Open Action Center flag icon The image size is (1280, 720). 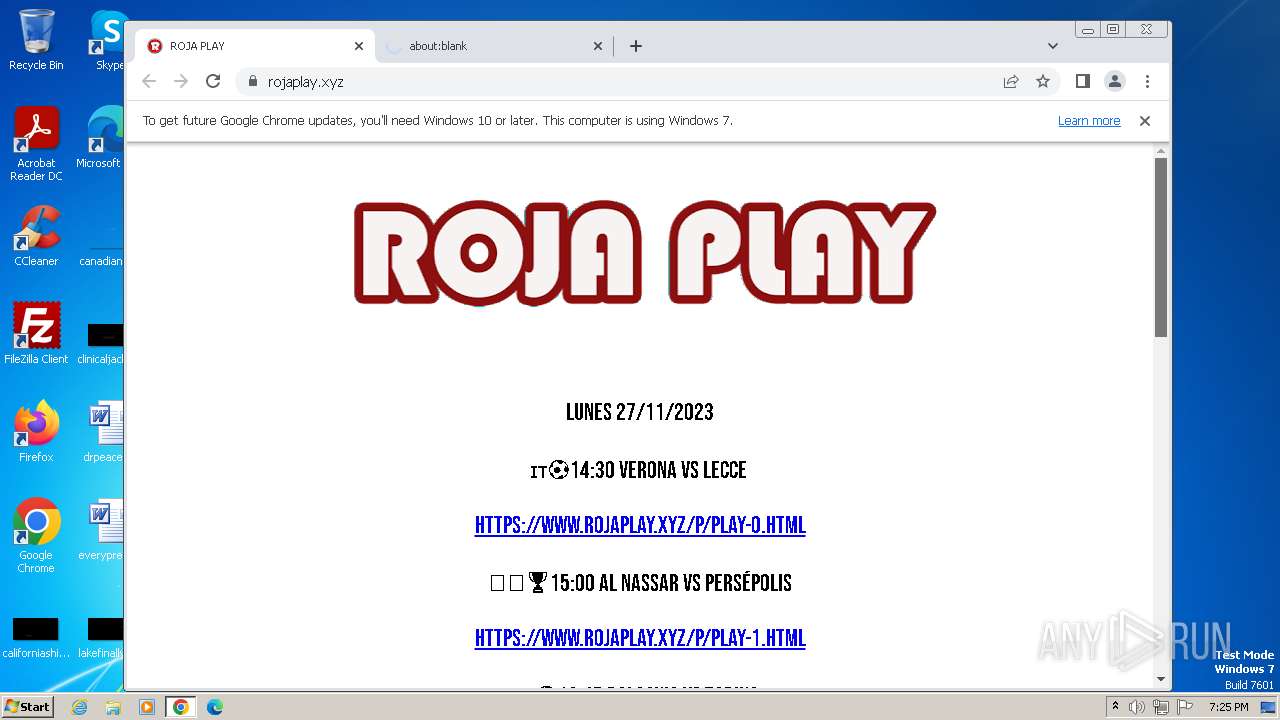[x=1183, y=707]
